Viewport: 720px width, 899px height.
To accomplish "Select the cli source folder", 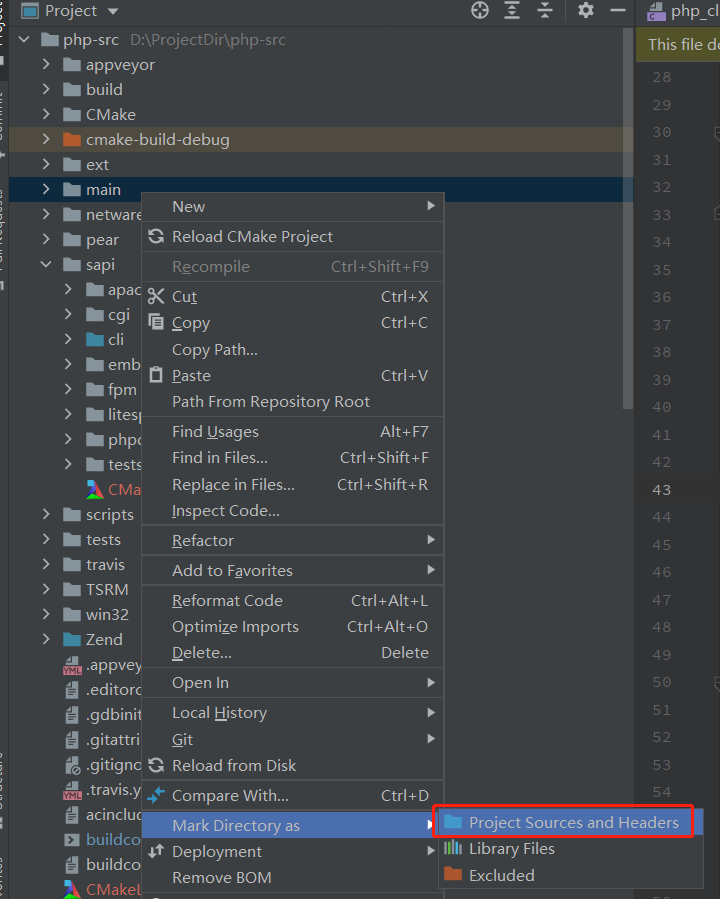I will coord(105,339).
